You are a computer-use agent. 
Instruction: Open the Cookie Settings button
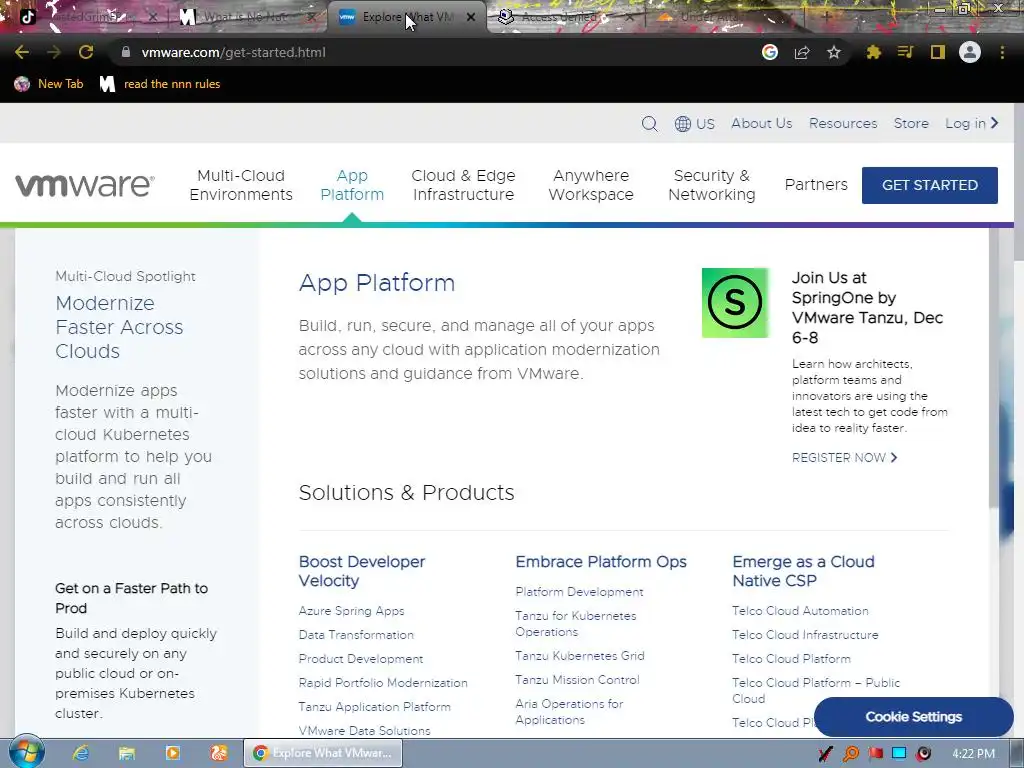tap(914, 717)
